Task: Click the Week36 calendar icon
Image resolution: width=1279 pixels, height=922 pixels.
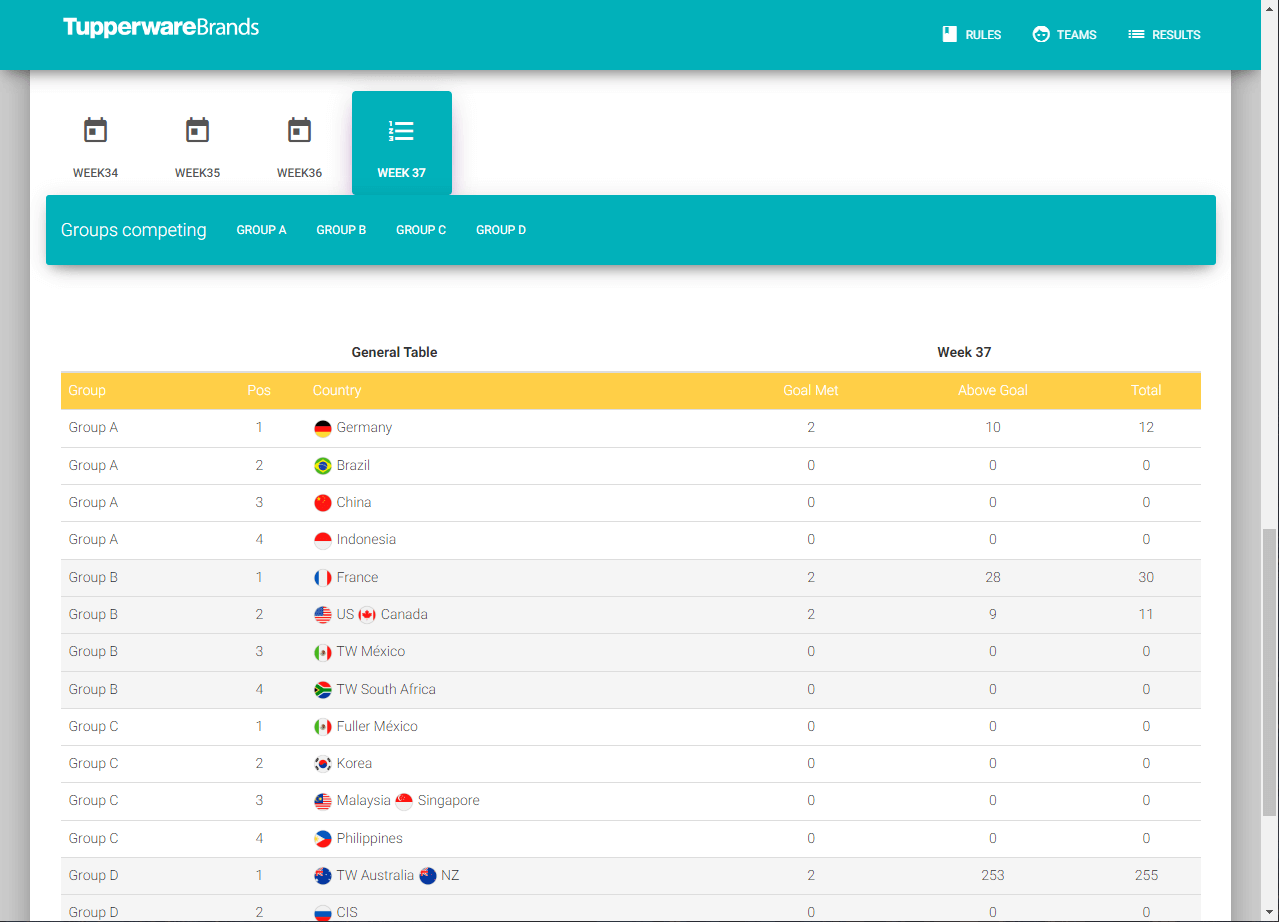Action: coord(300,130)
